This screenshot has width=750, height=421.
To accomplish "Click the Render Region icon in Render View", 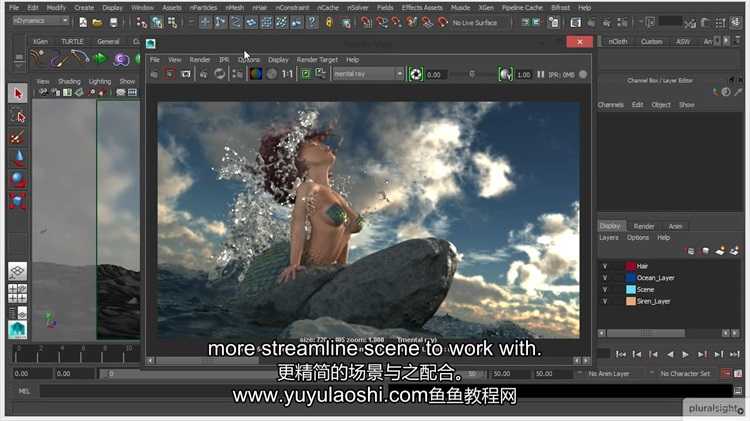I will 170,74.
